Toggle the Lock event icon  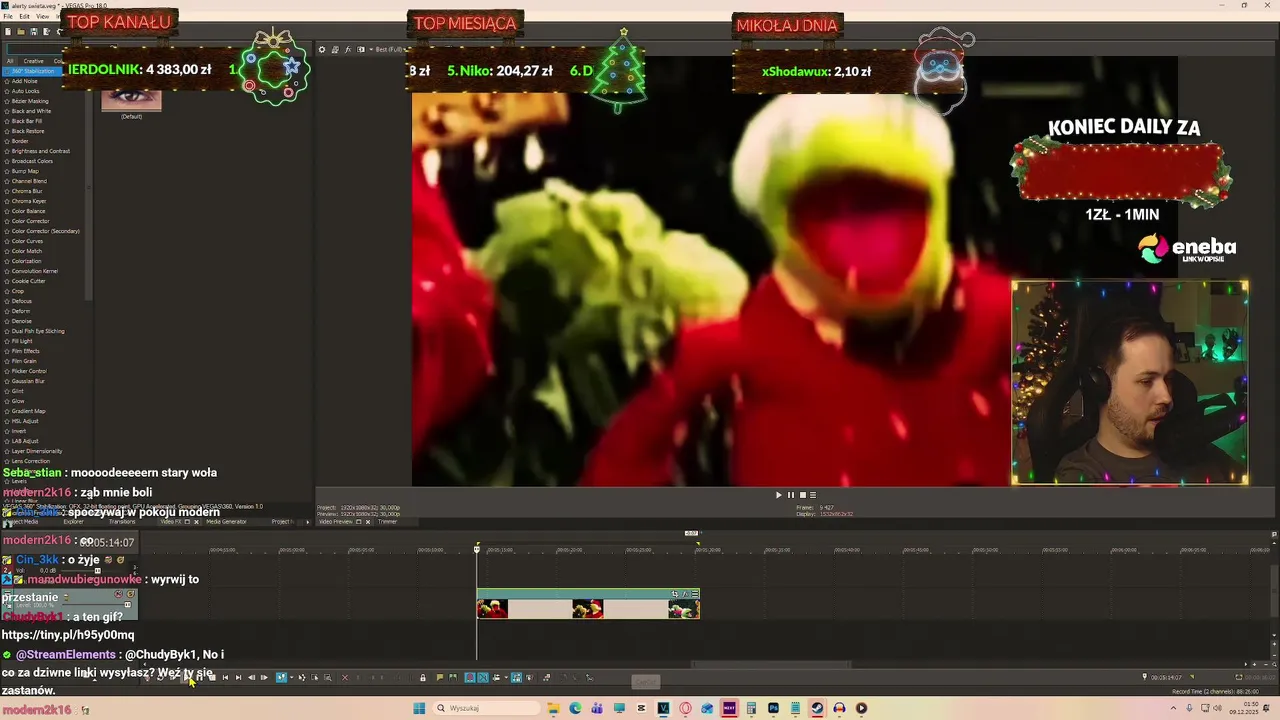pos(423,678)
